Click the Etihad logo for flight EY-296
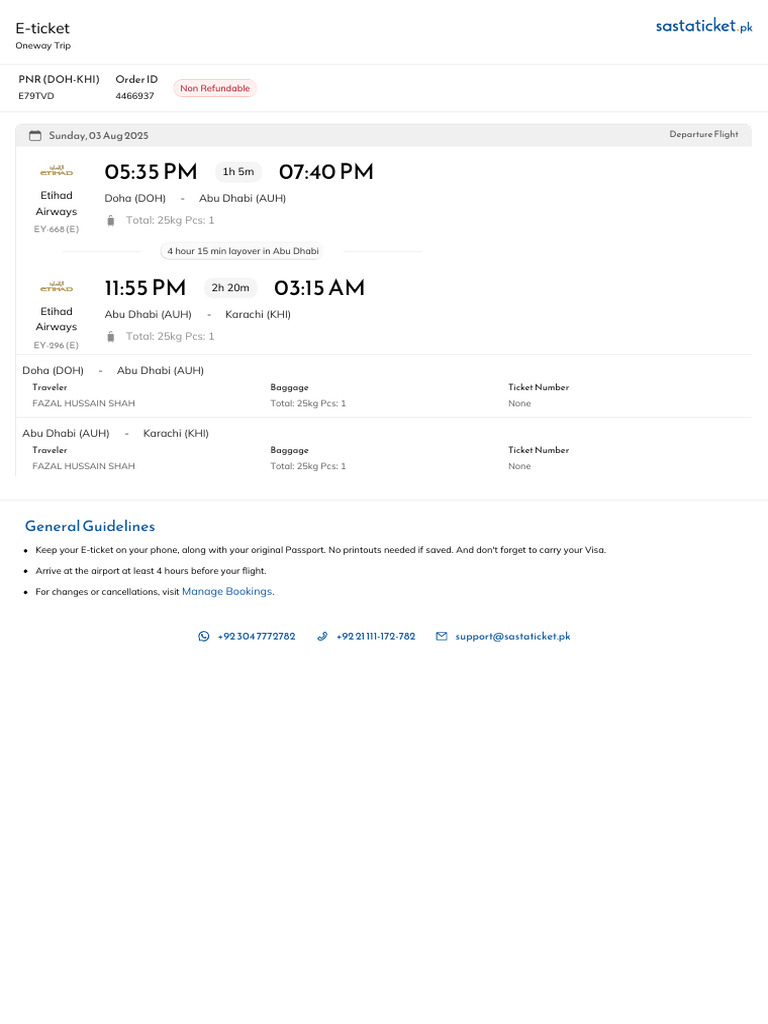Viewport: 768px width, 1024px height. (x=56, y=287)
